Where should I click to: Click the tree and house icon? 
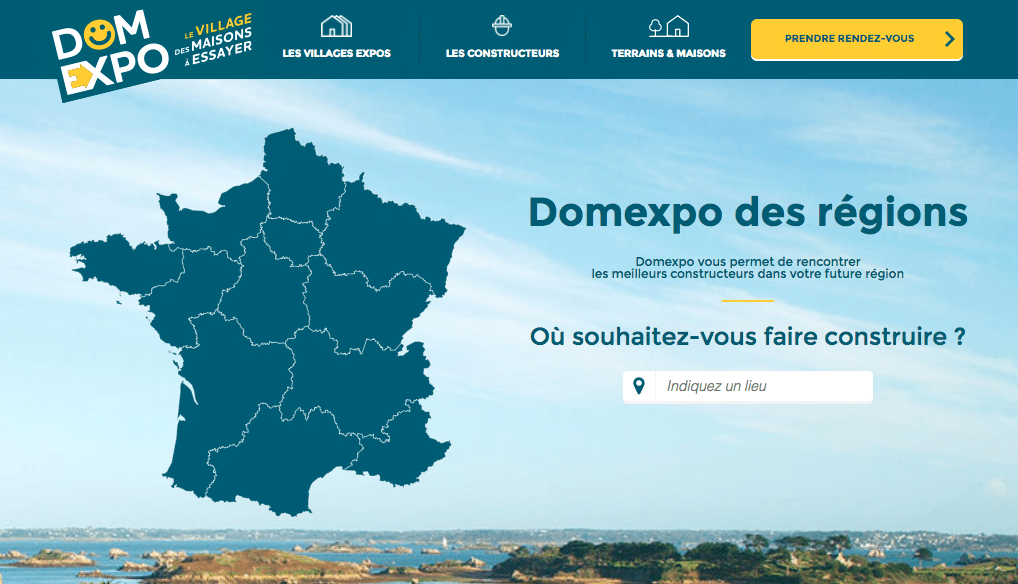pos(668,26)
